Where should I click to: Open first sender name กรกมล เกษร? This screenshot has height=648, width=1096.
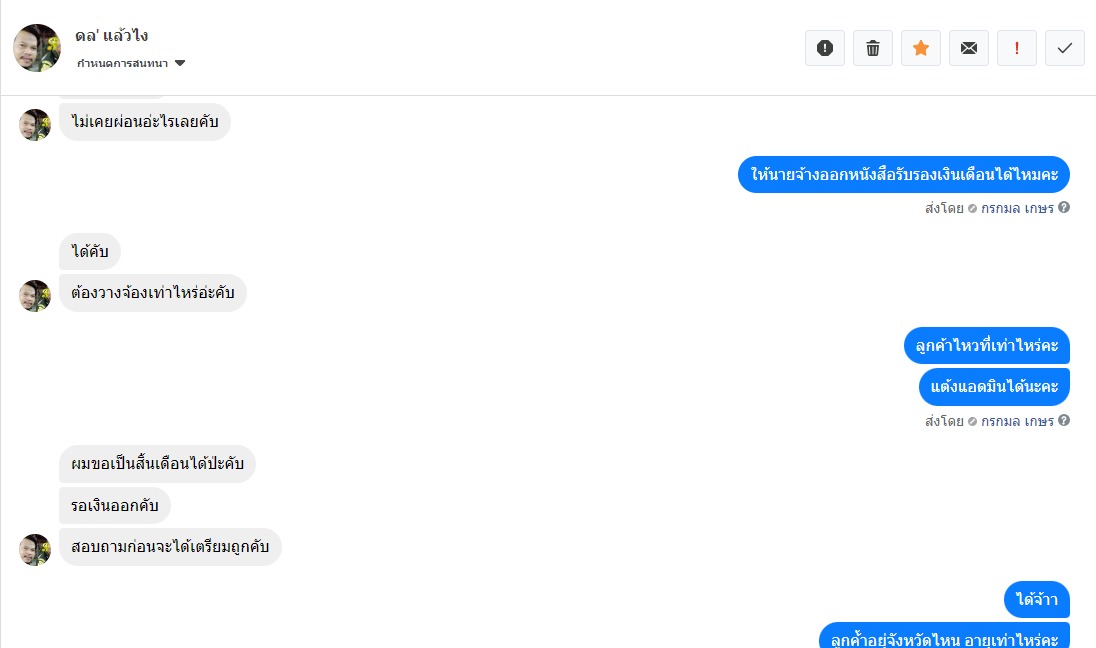coord(1017,208)
